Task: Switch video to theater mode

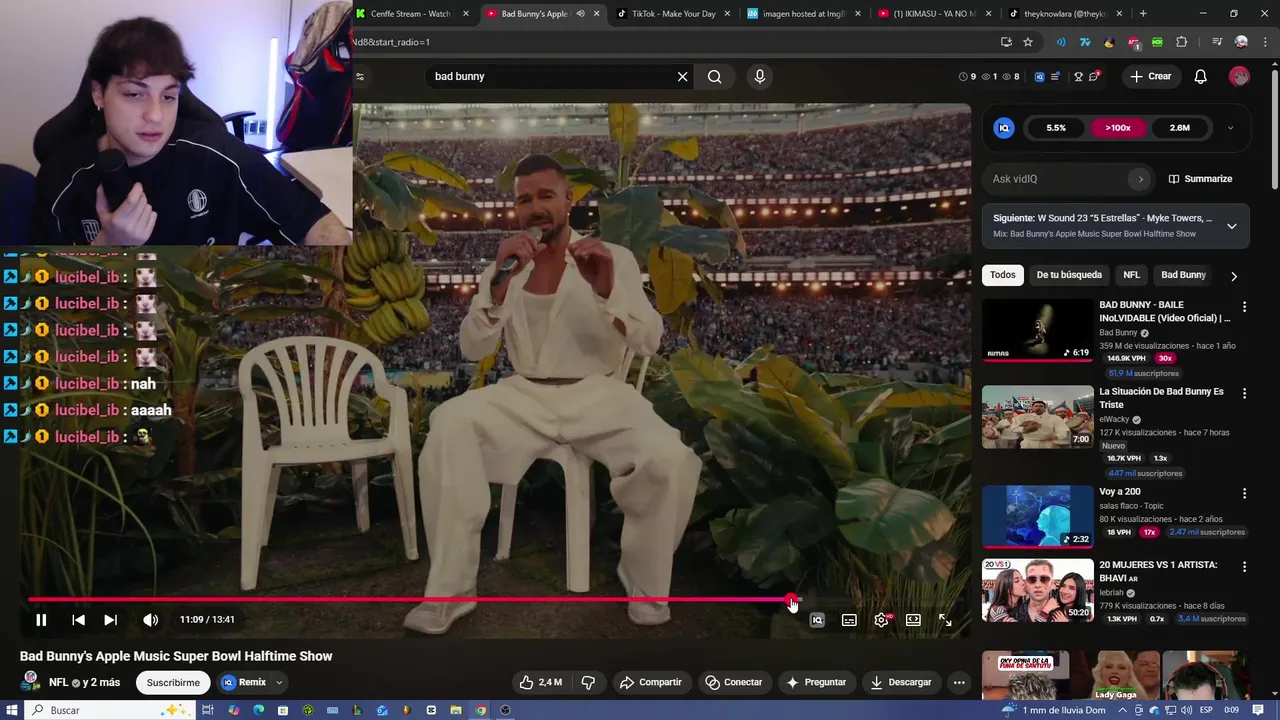Action: click(x=913, y=620)
